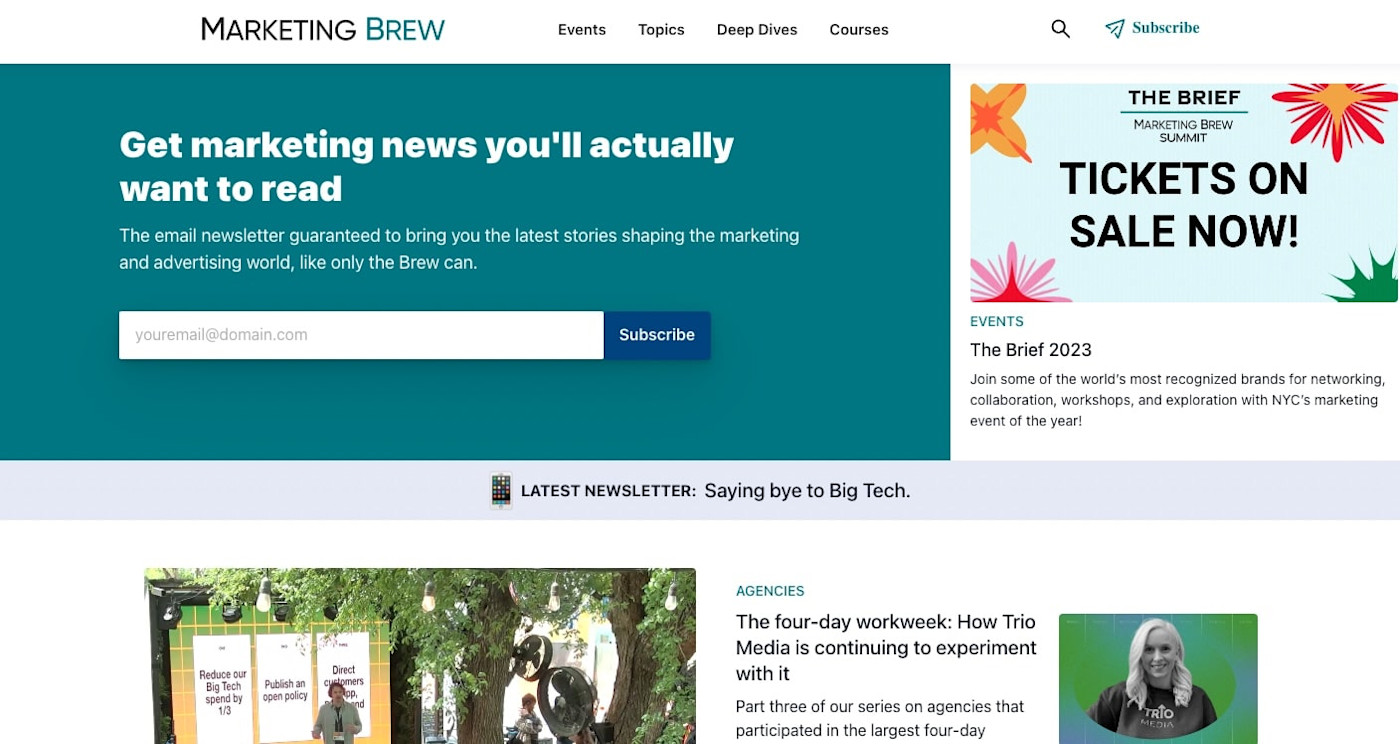Click the phone emoji beside Latest Newsletter
Image resolution: width=1400 pixels, height=744 pixels.
point(501,491)
